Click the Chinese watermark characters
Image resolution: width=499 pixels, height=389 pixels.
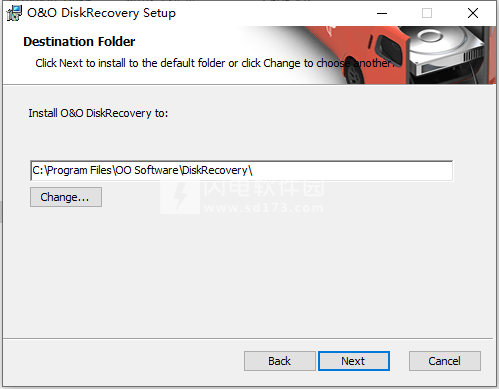tap(263, 188)
